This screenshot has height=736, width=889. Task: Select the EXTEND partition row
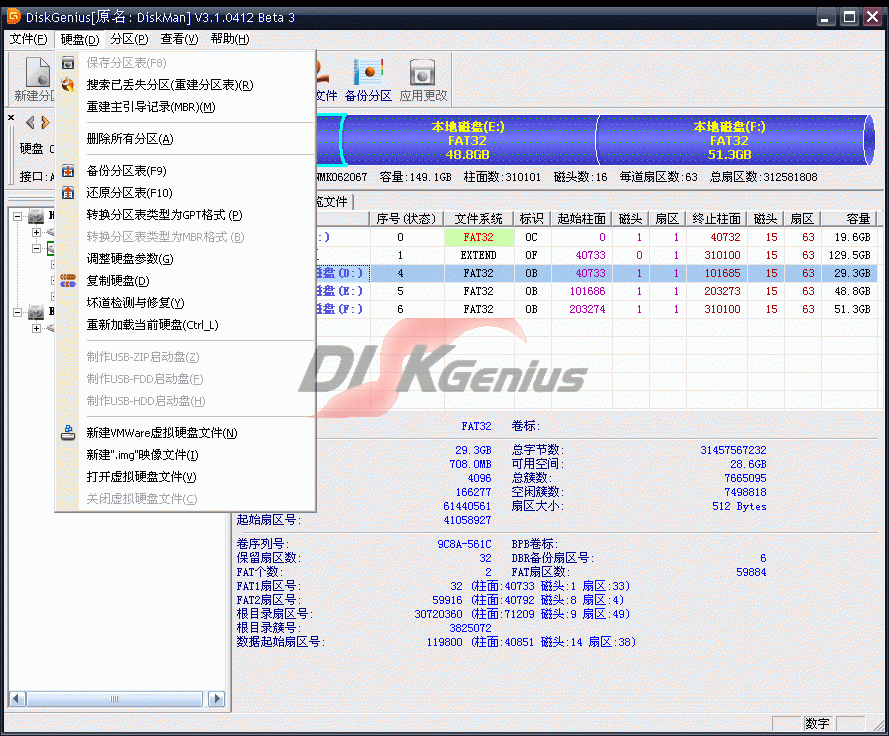[x=595, y=255]
